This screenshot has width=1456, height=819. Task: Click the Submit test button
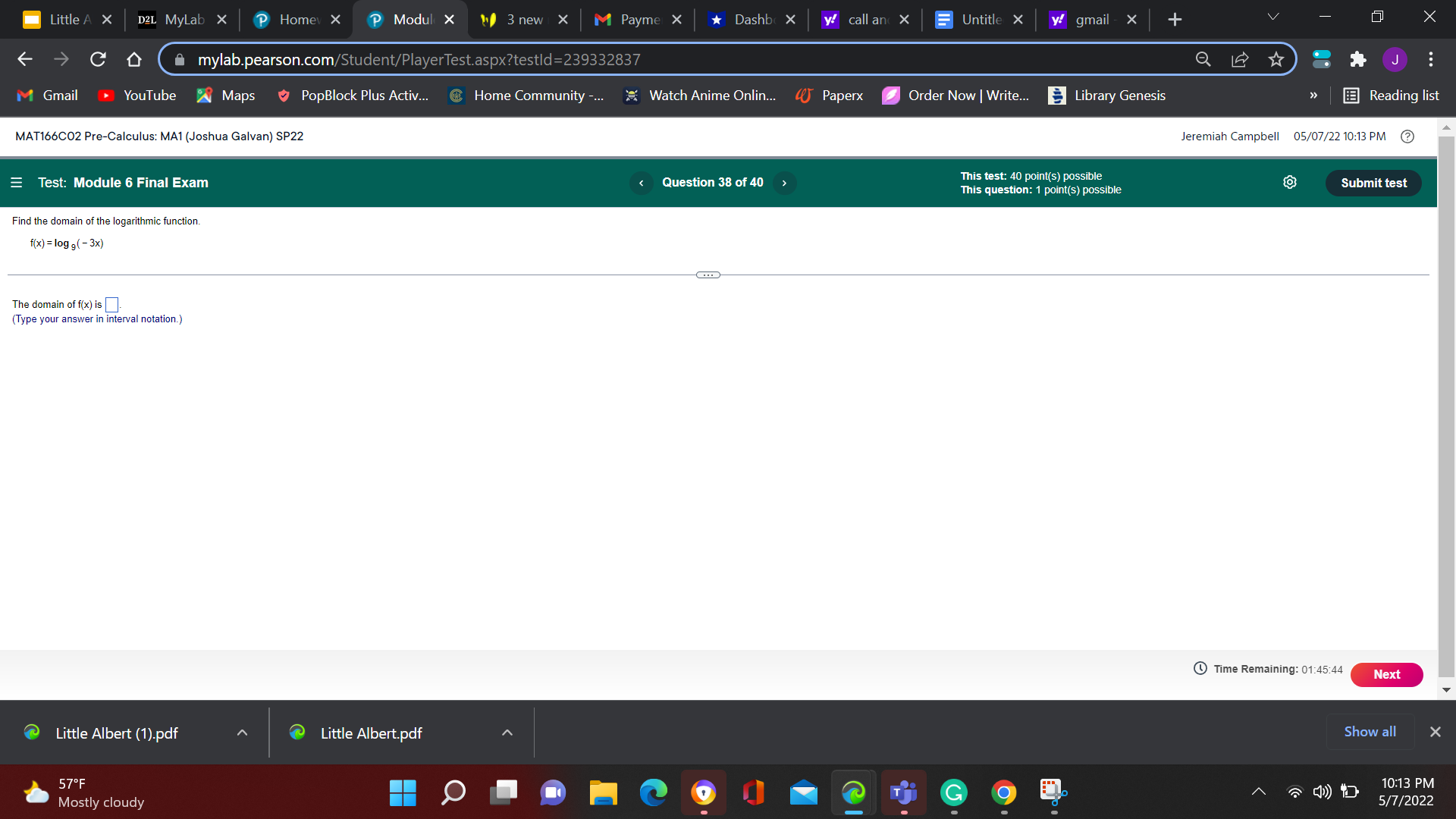(1373, 183)
